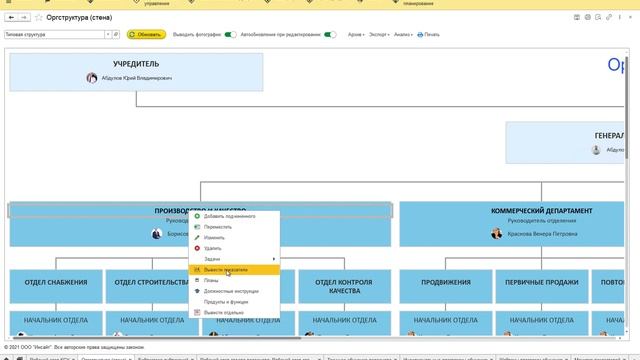Expand the Задачи submenu arrow
This screenshot has width=640, height=360.
tap(274, 259)
